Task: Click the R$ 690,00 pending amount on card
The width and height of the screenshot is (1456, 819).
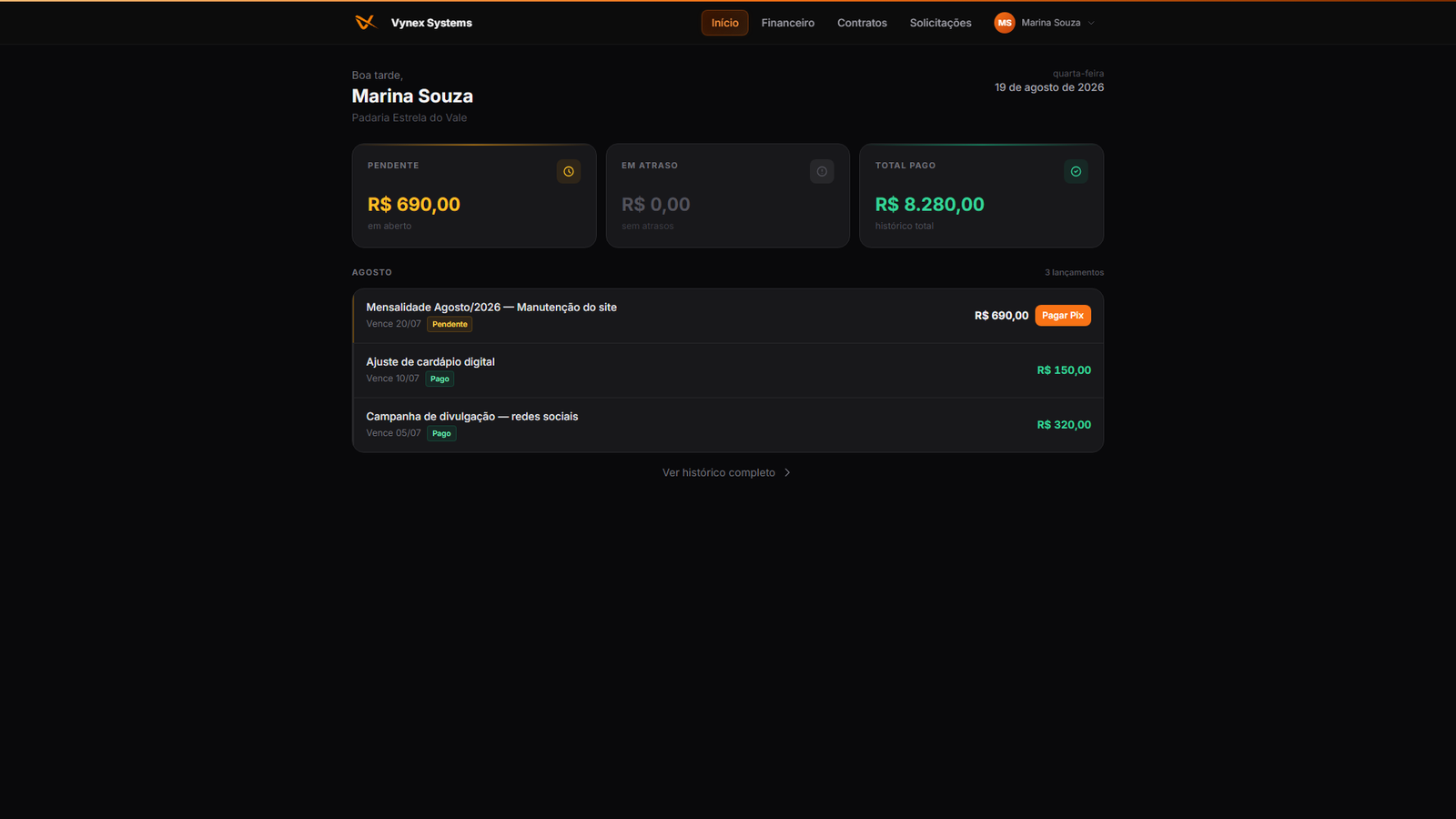Action: pyautogui.click(x=414, y=205)
